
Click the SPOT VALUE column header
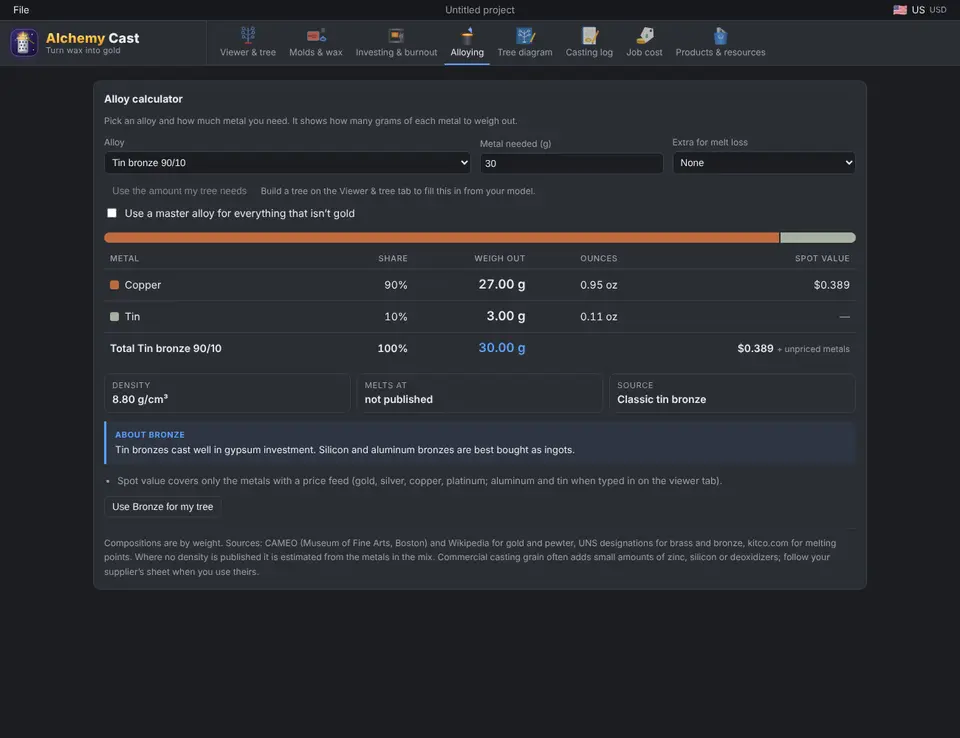tap(822, 258)
